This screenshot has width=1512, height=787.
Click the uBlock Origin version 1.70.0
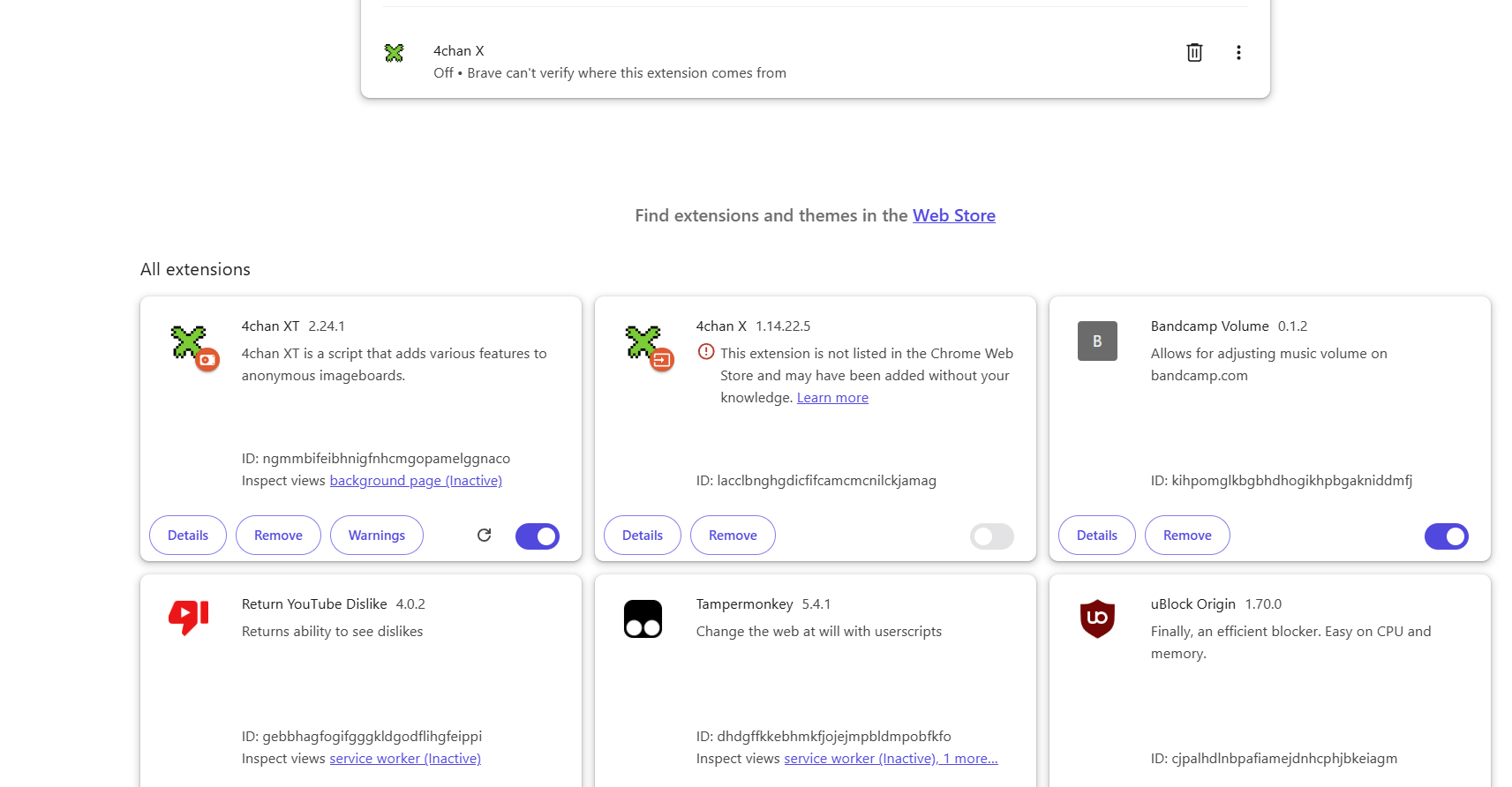[x=1263, y=604]
